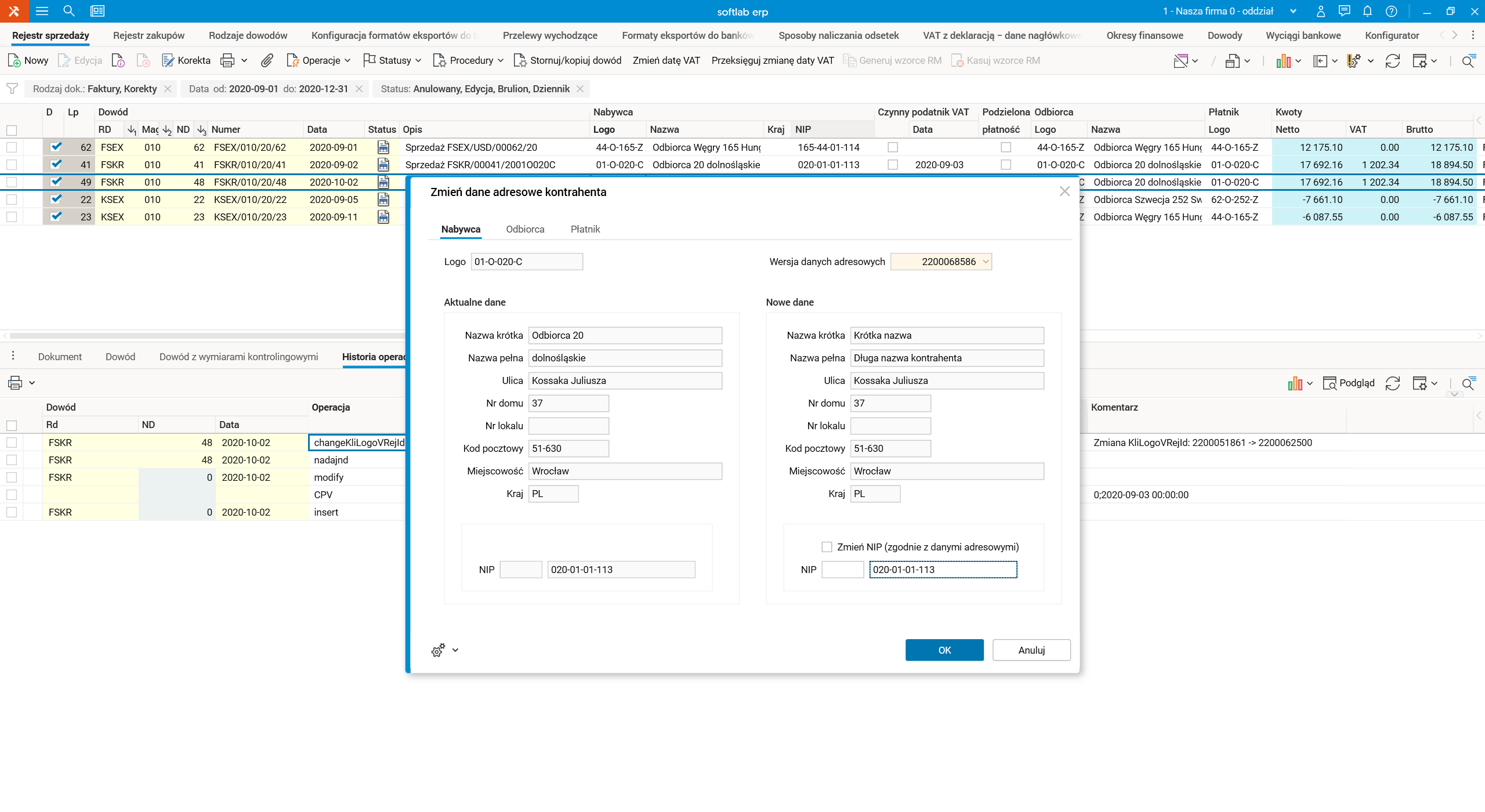This screenshot has width=1485, height=812.
Task: Switch to the Odbiorca tab in dialog
Action: (x=525, y=229)
